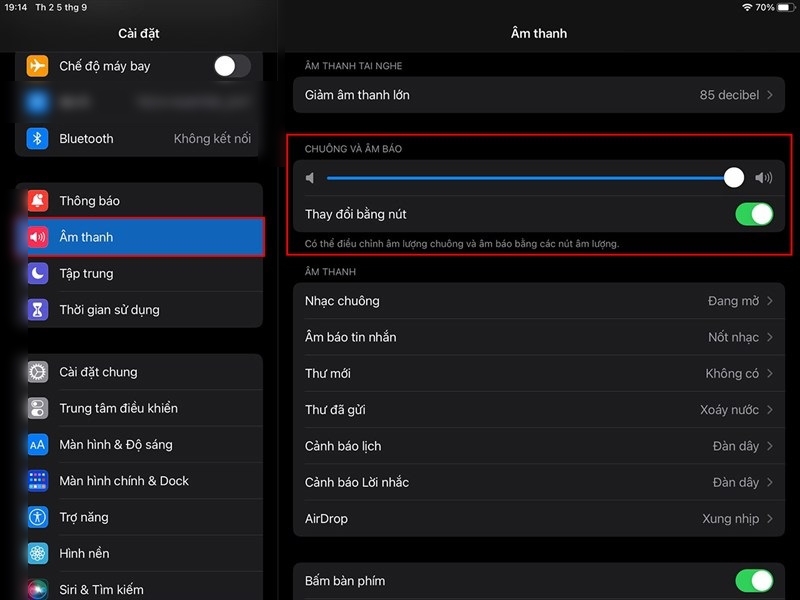Click the Đang mở value text
800x600 pixels.
tap(733, 301)
